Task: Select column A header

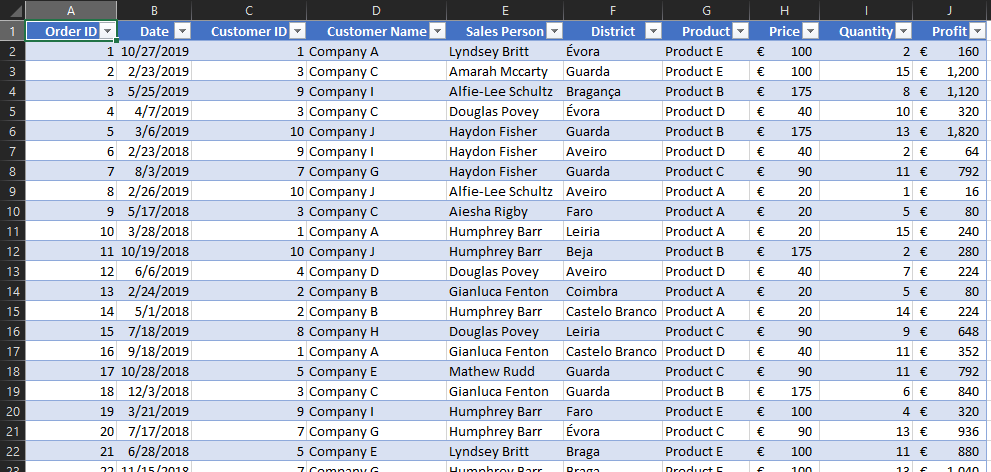Action: (71, 10)
